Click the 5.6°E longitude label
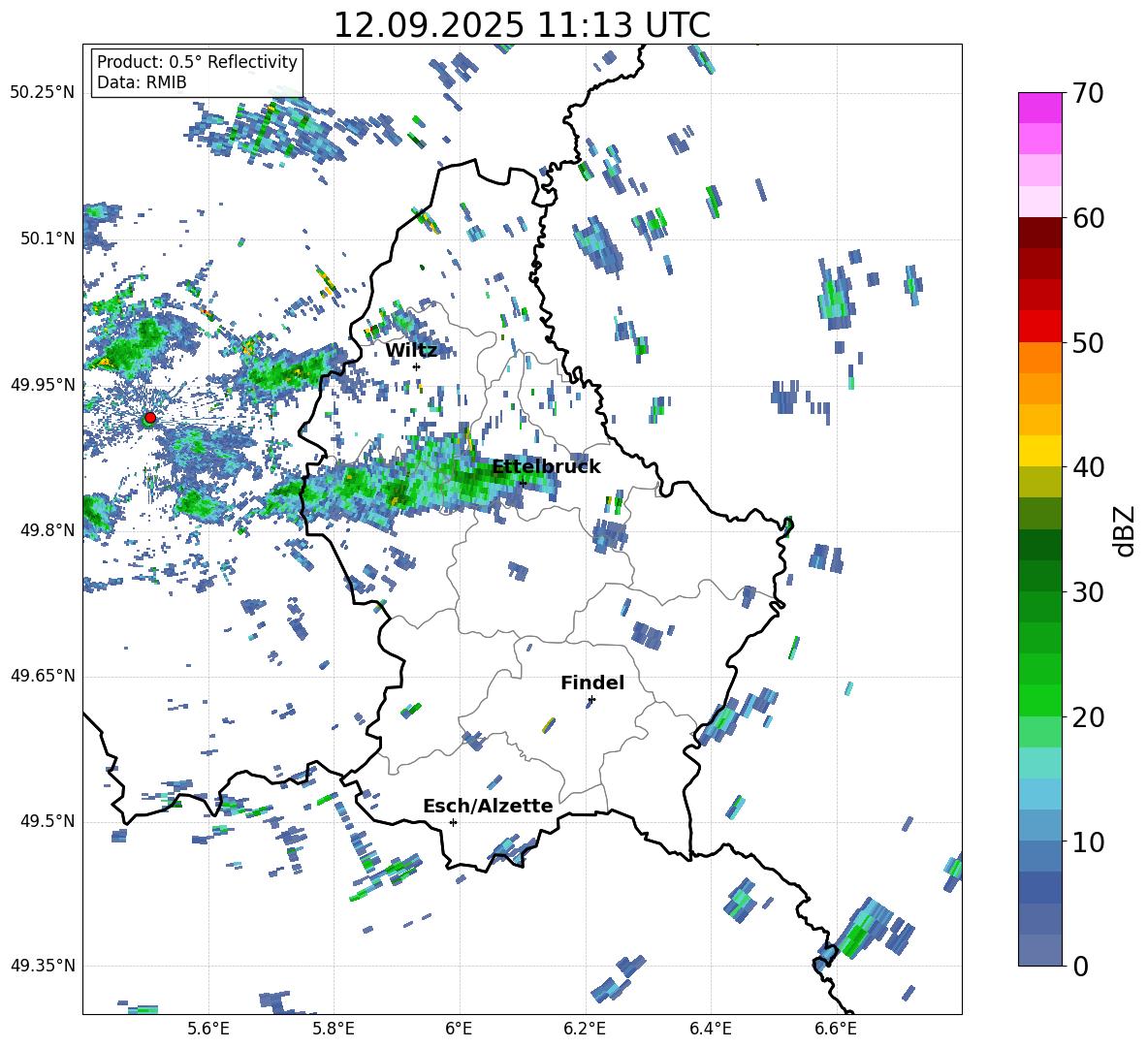The width and height of the screenshot is (1148, 1048). pos(208,1030)
